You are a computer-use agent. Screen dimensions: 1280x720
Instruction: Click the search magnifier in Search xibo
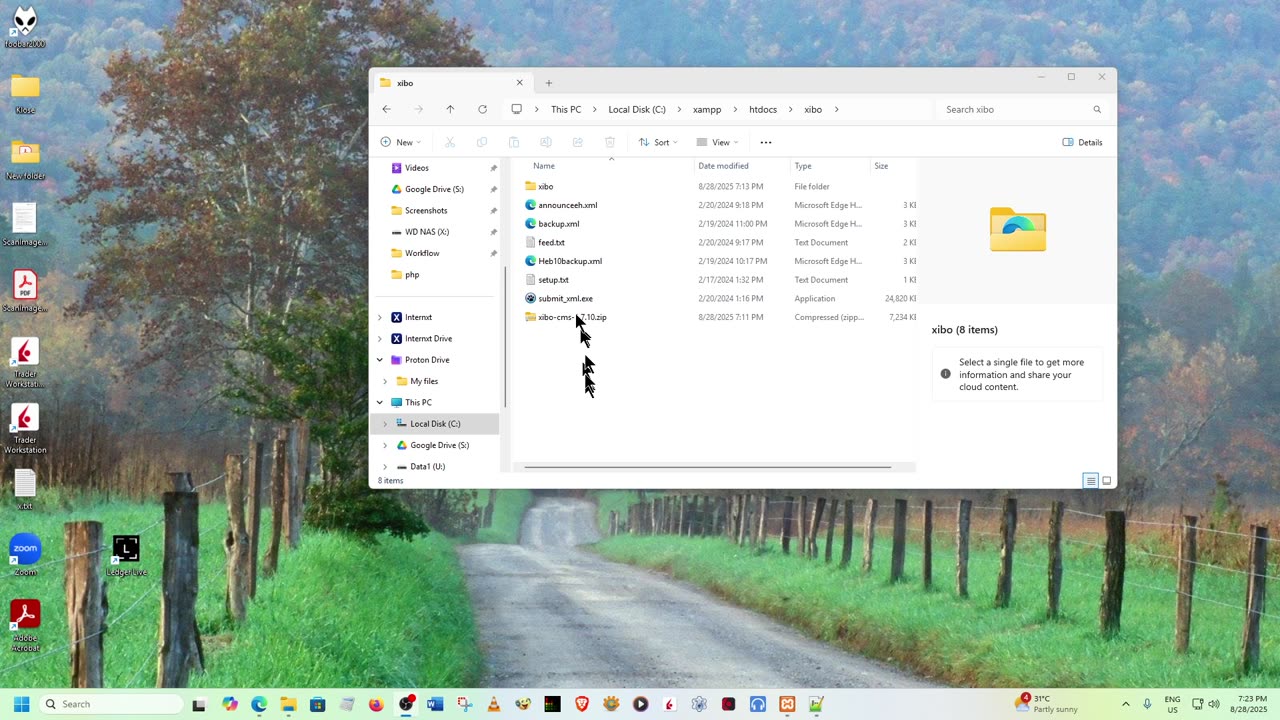coord(1097,109)
